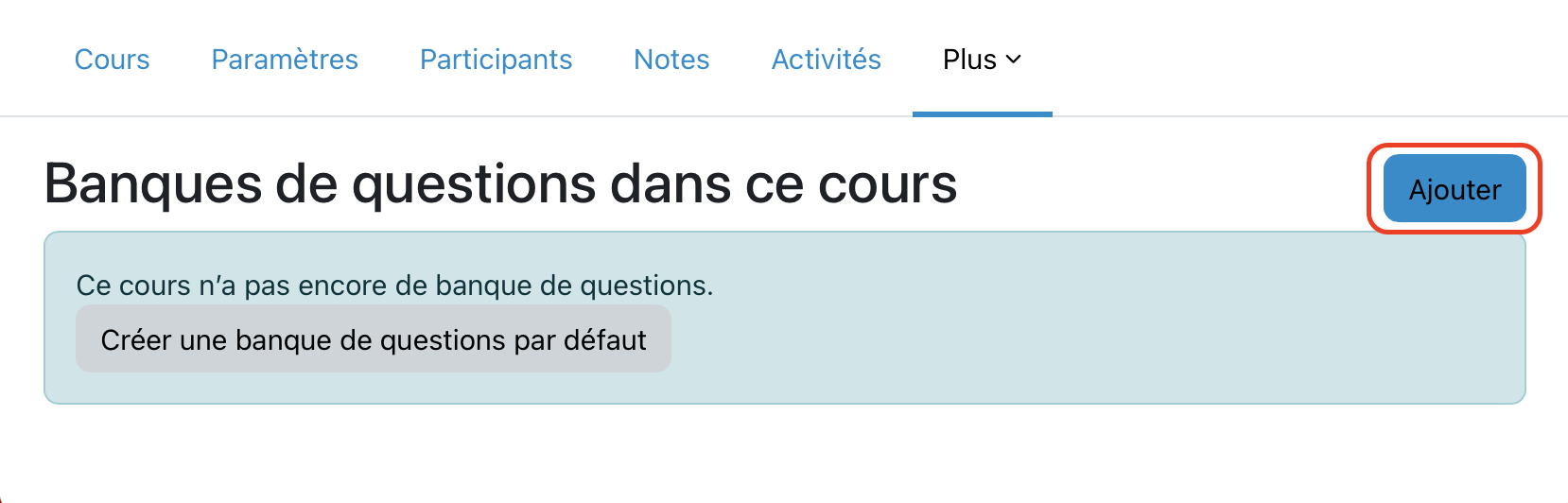Open the Plus navigation dropdown label
Viewport: 1568px width, 503px height.
click(x=969, y=60)
